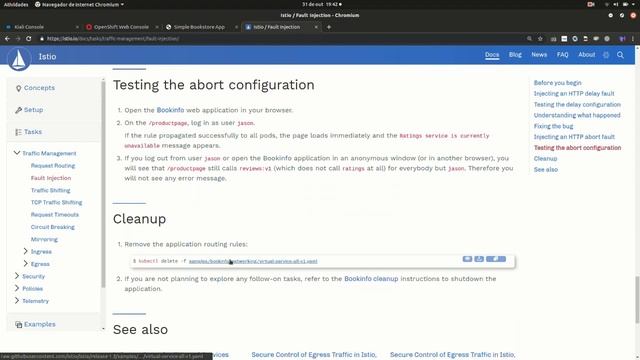Select the Docs item in Istio header
The height and width of the screenshot is (360, 640).
[x=492, y=55]
